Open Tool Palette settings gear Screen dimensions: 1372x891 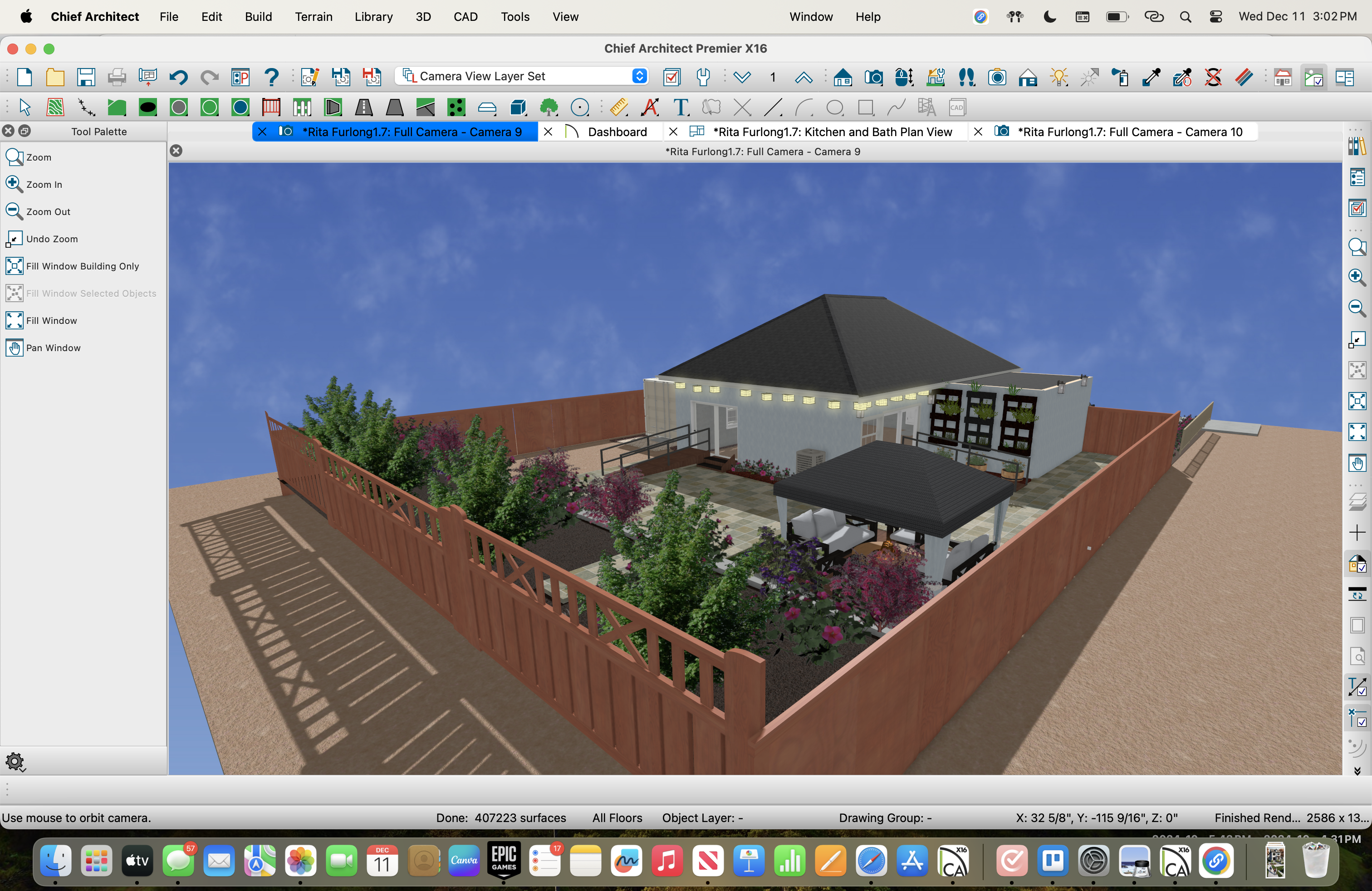(15, 761)
